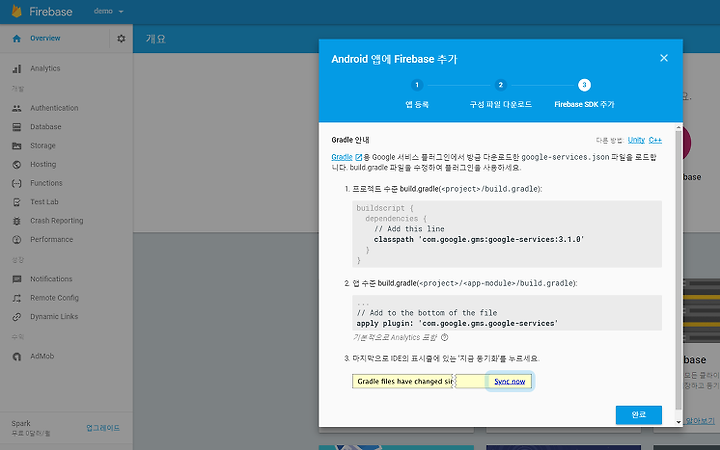
Task: Click the Analytics help question icon
Action: [x=444, y=338]
